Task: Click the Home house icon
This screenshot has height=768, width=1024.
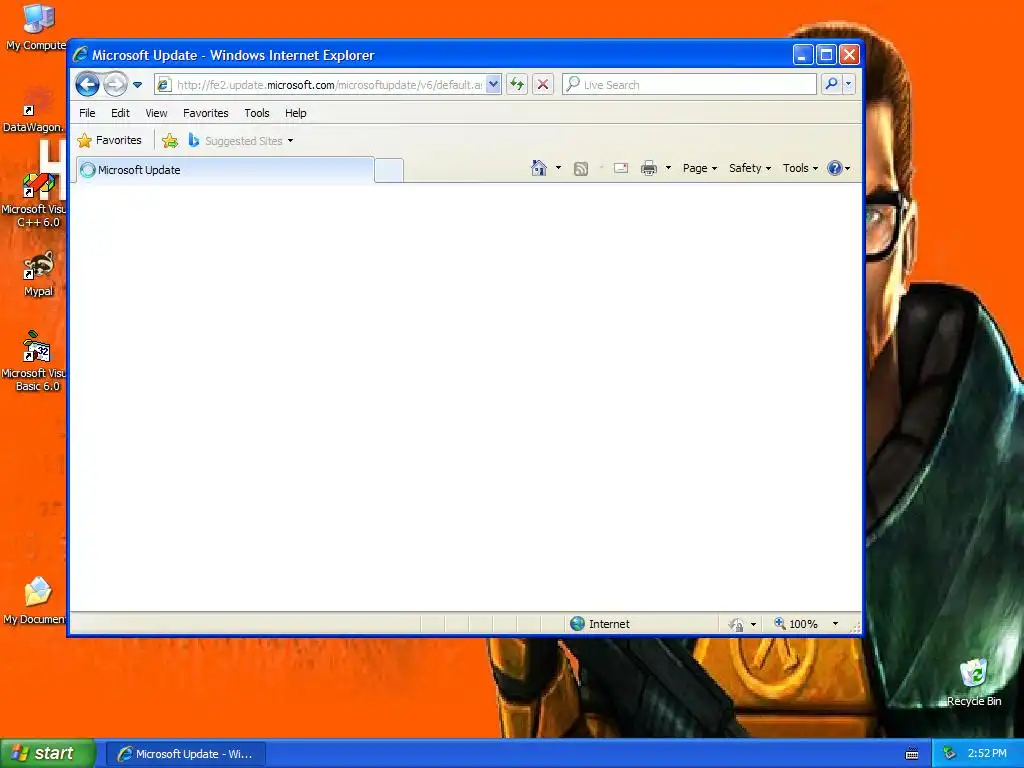Action: (x=539, y=168)
